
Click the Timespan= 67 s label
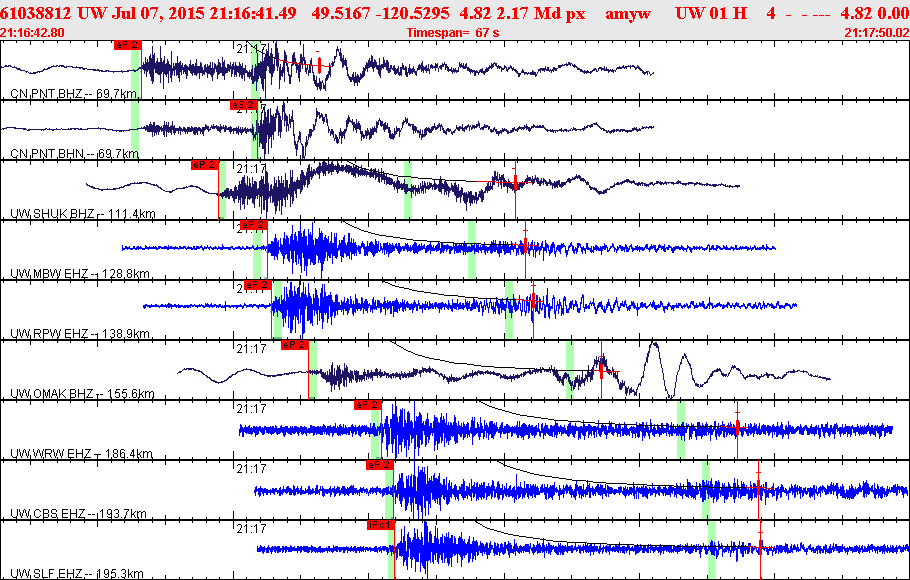pos(453,33)
